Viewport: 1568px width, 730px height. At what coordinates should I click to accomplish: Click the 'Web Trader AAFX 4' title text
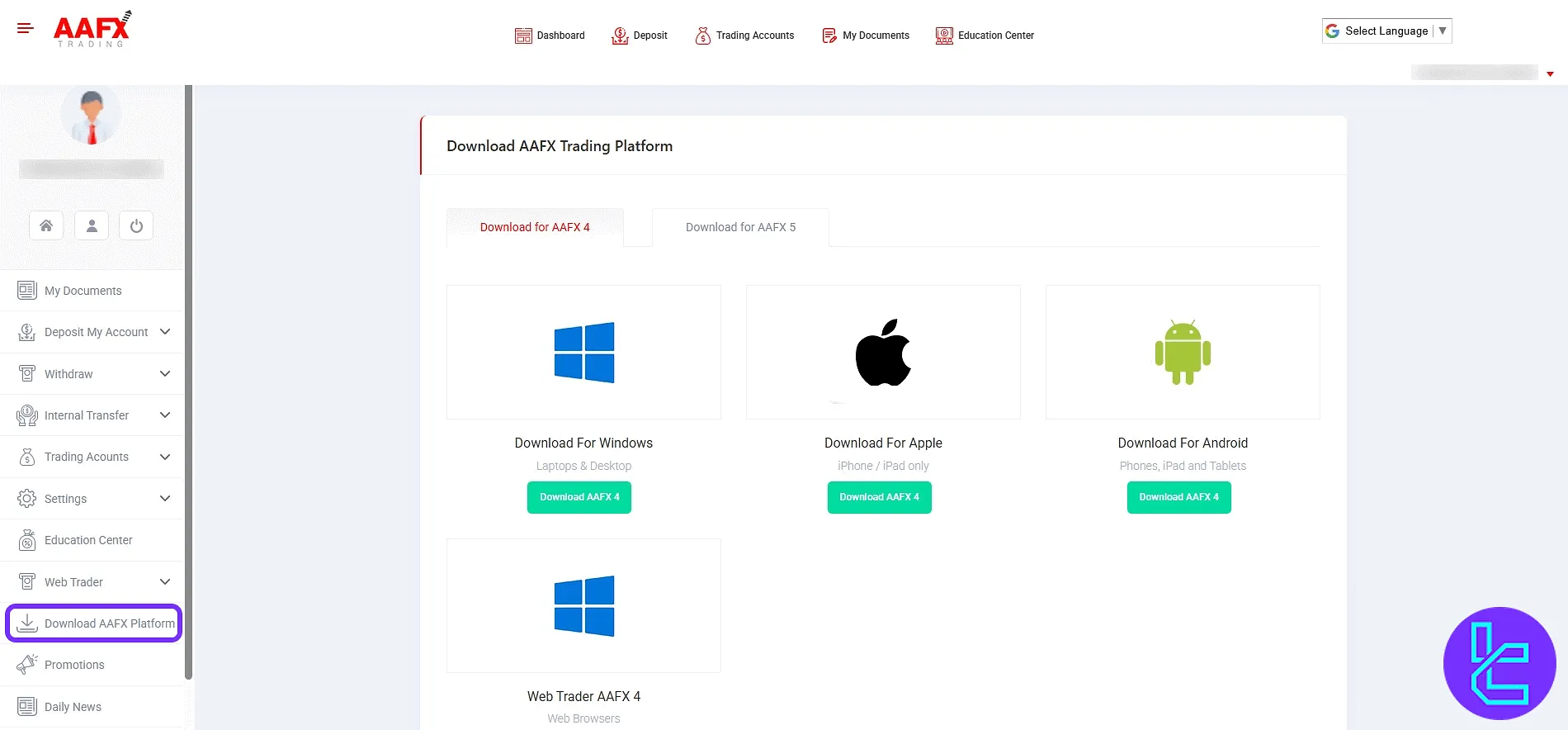pos(583,697)
